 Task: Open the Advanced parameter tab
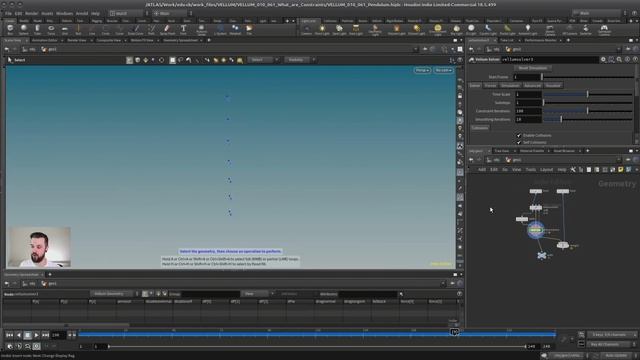pyautogui.click(x=532, y=85)
